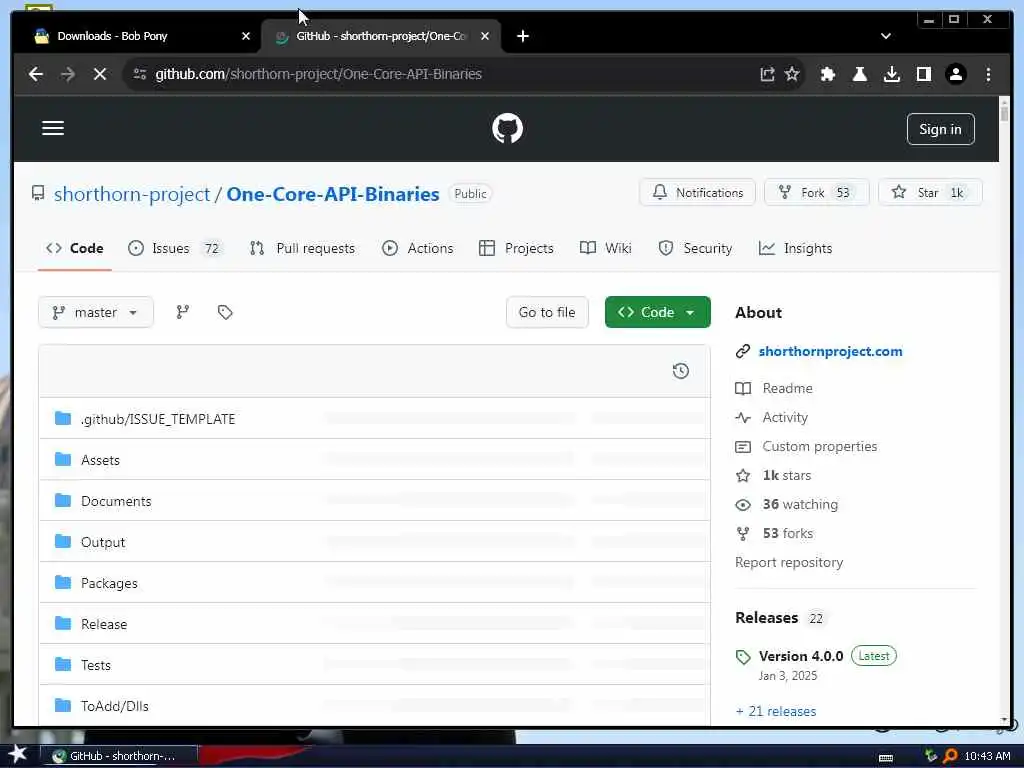Open the Version 4.0.0 release
The image size is (1024, 768).
pyautogui.click(x=801, y=656)
